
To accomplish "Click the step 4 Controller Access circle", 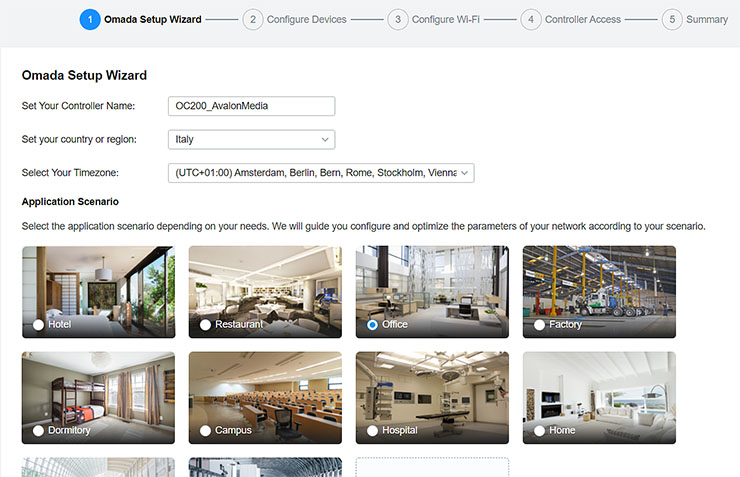I will tap(530, 19).
